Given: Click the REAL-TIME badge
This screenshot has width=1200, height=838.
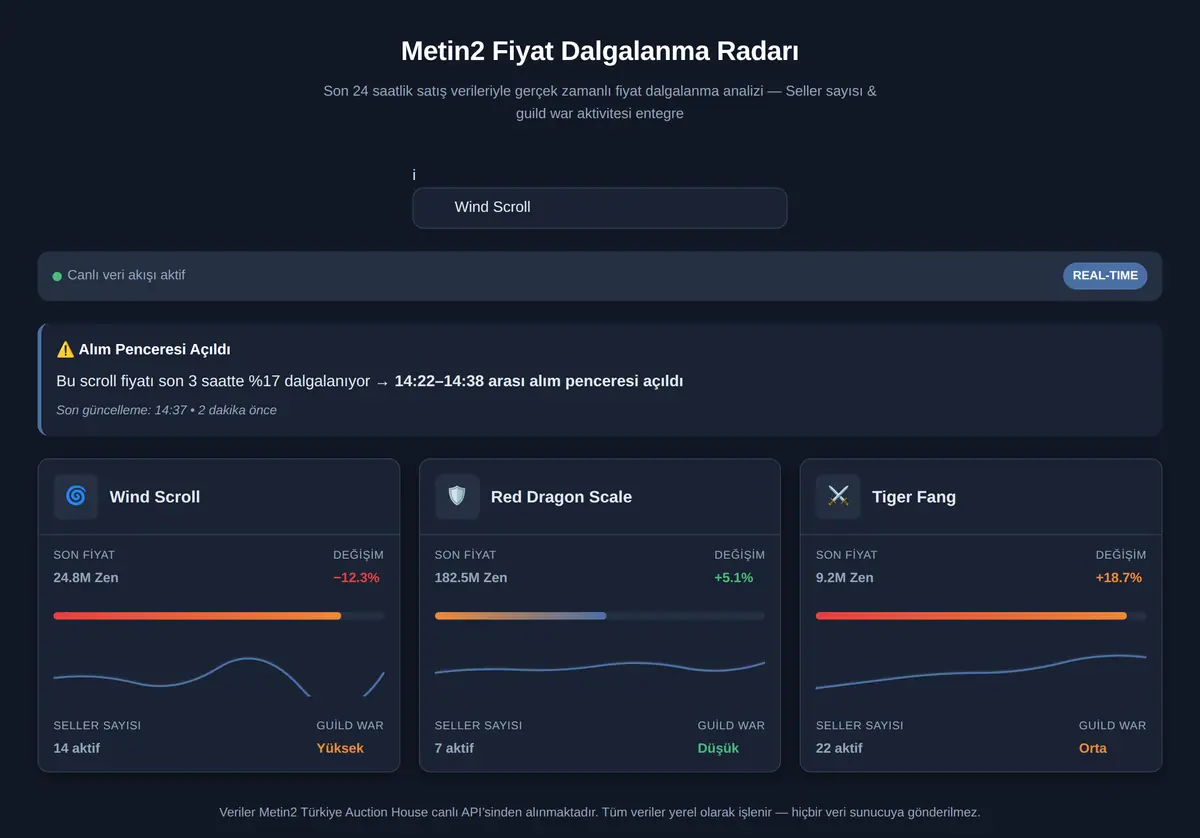Looking at the screenshot, I should pos(1105,276).
